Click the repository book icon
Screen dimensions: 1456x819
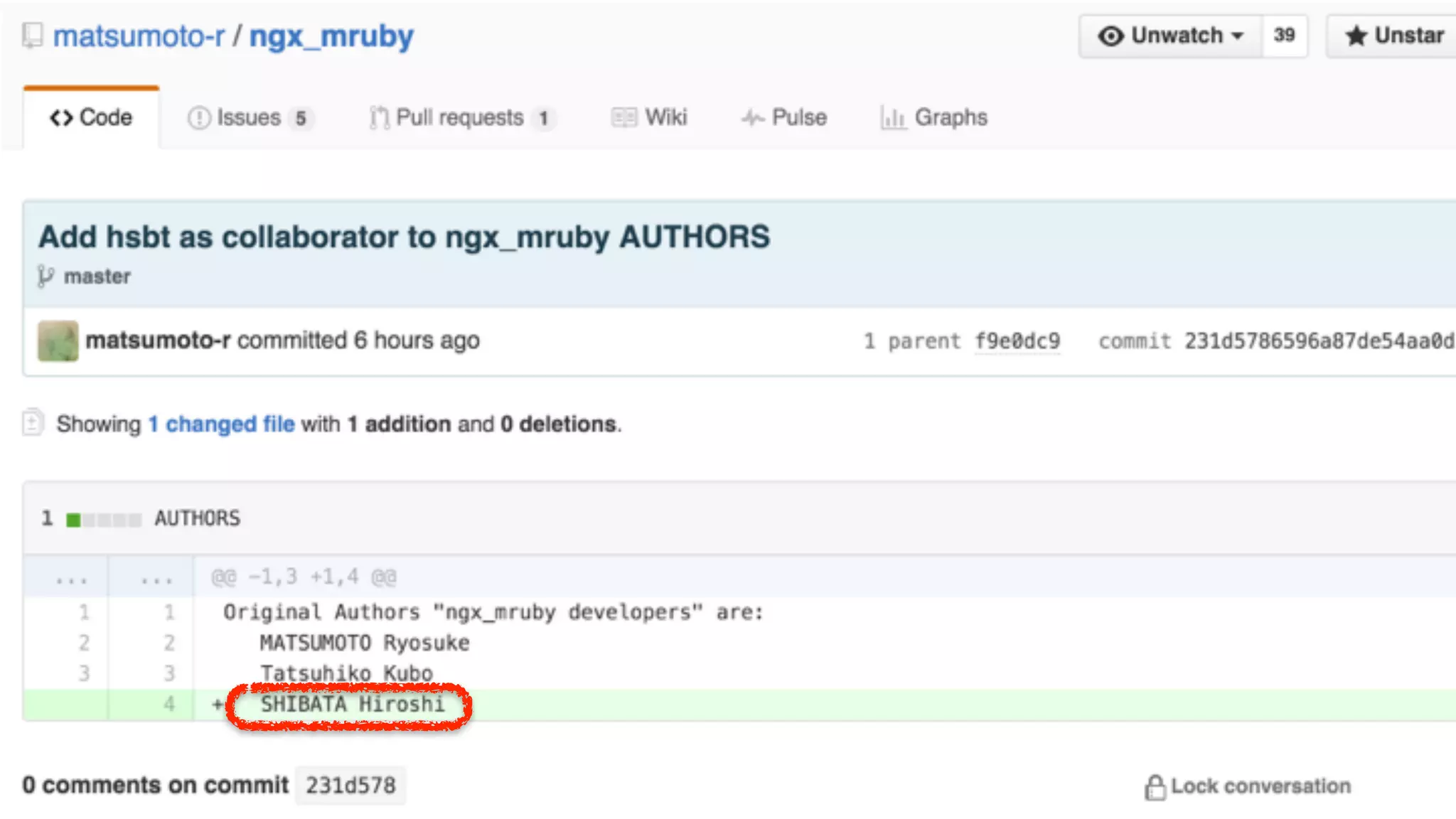[x=32, y=36]
